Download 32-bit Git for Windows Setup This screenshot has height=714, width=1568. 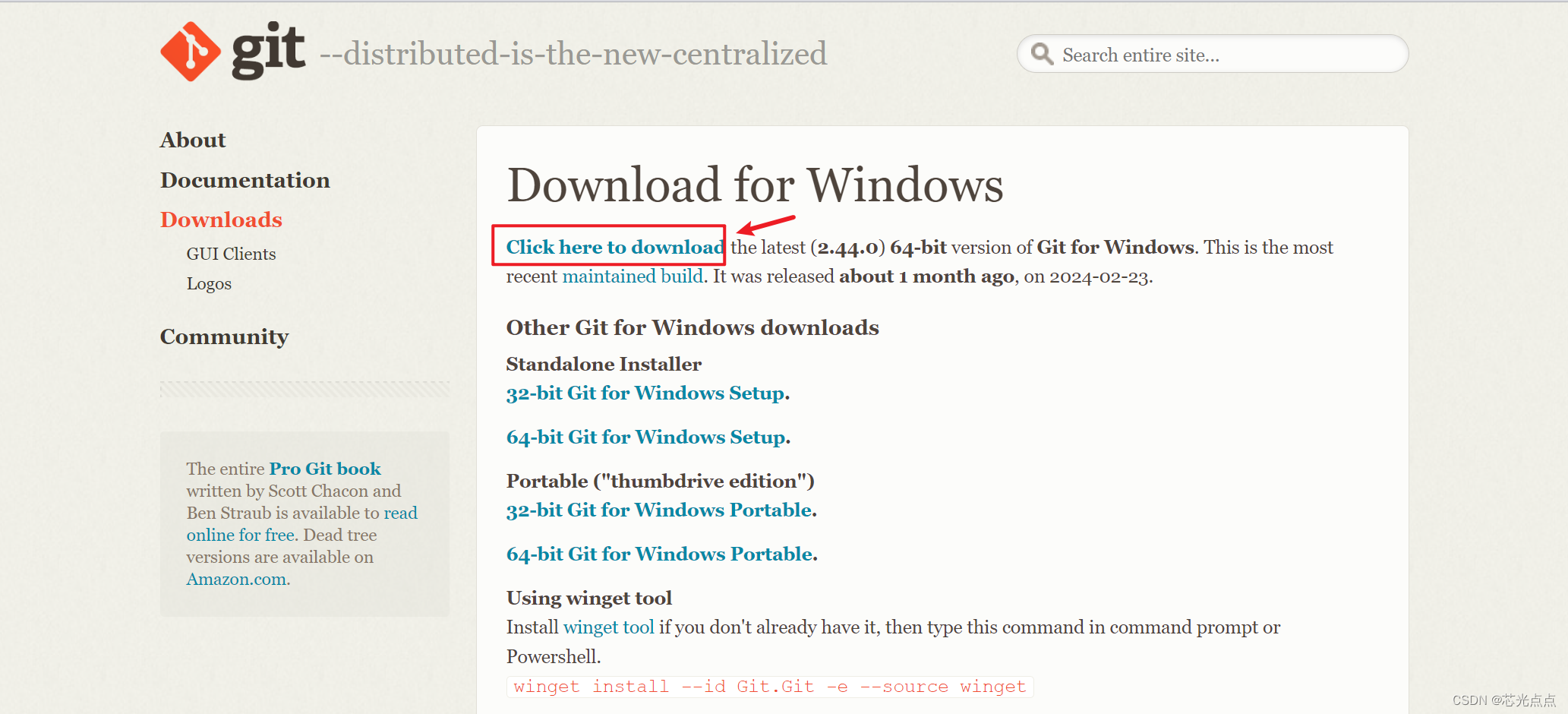click(x=645, y=393)
